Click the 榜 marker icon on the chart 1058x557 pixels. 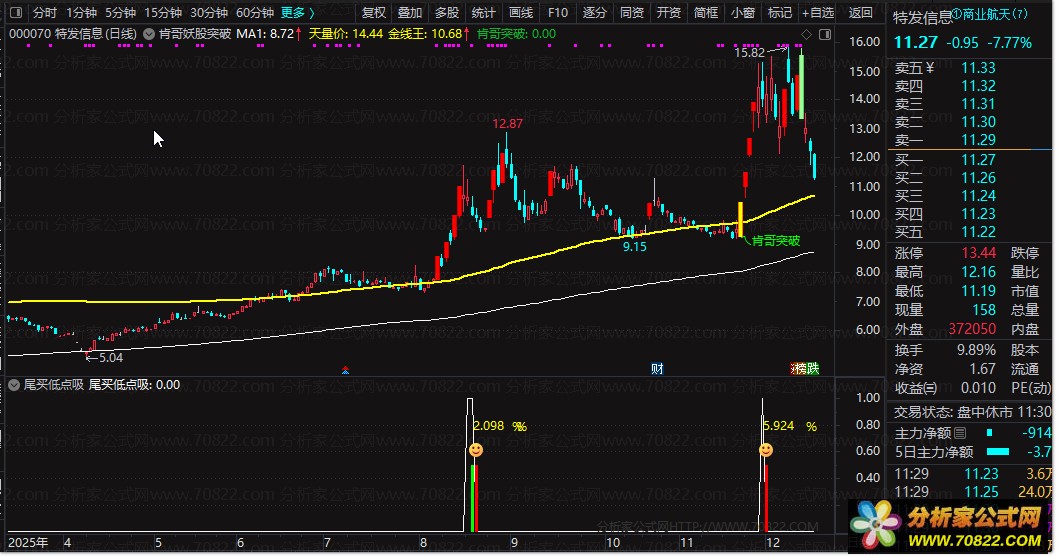(x=799, y=368)
